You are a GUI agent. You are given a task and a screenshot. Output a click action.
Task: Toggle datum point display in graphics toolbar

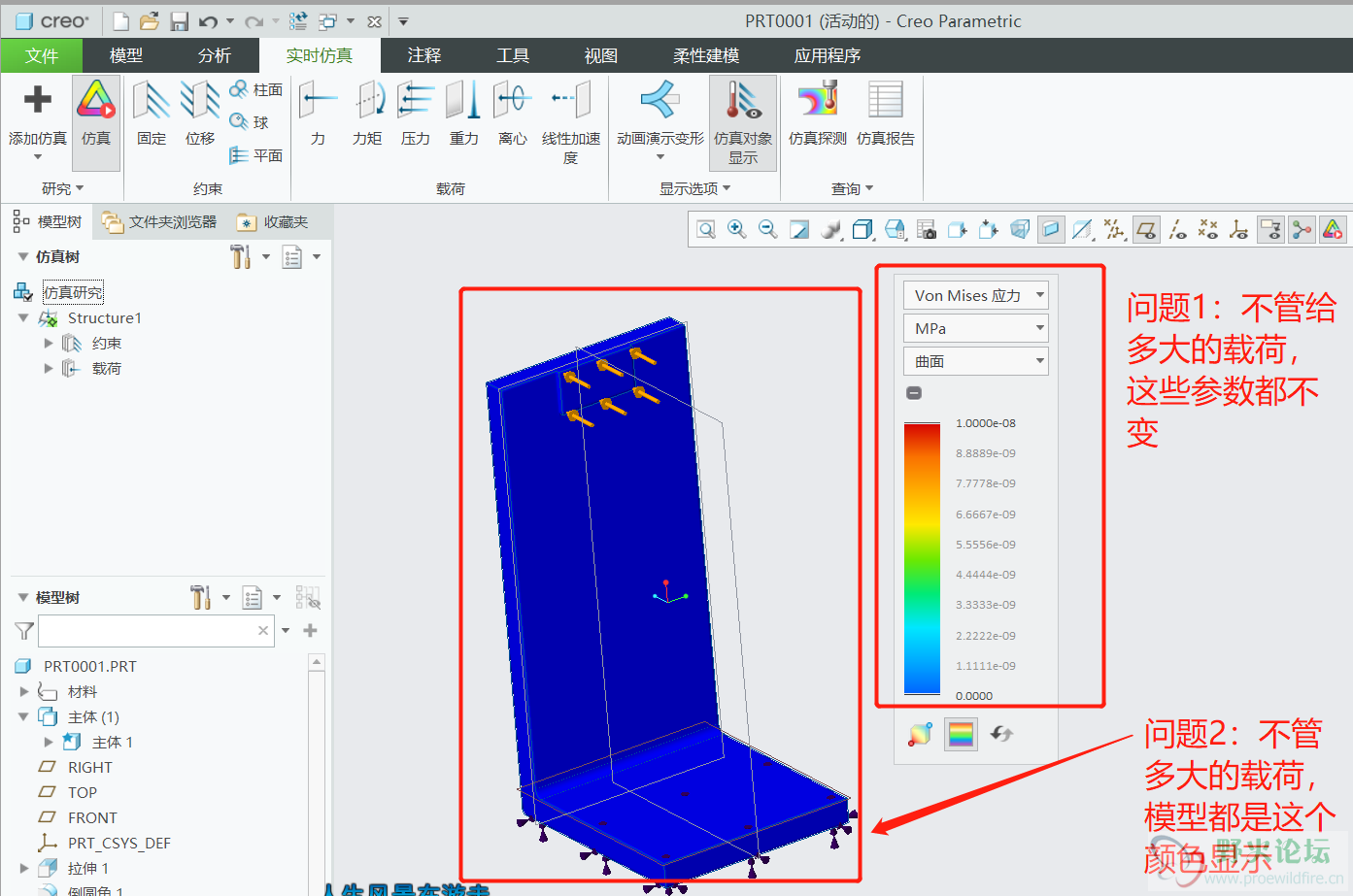[x=1208, y=230]
